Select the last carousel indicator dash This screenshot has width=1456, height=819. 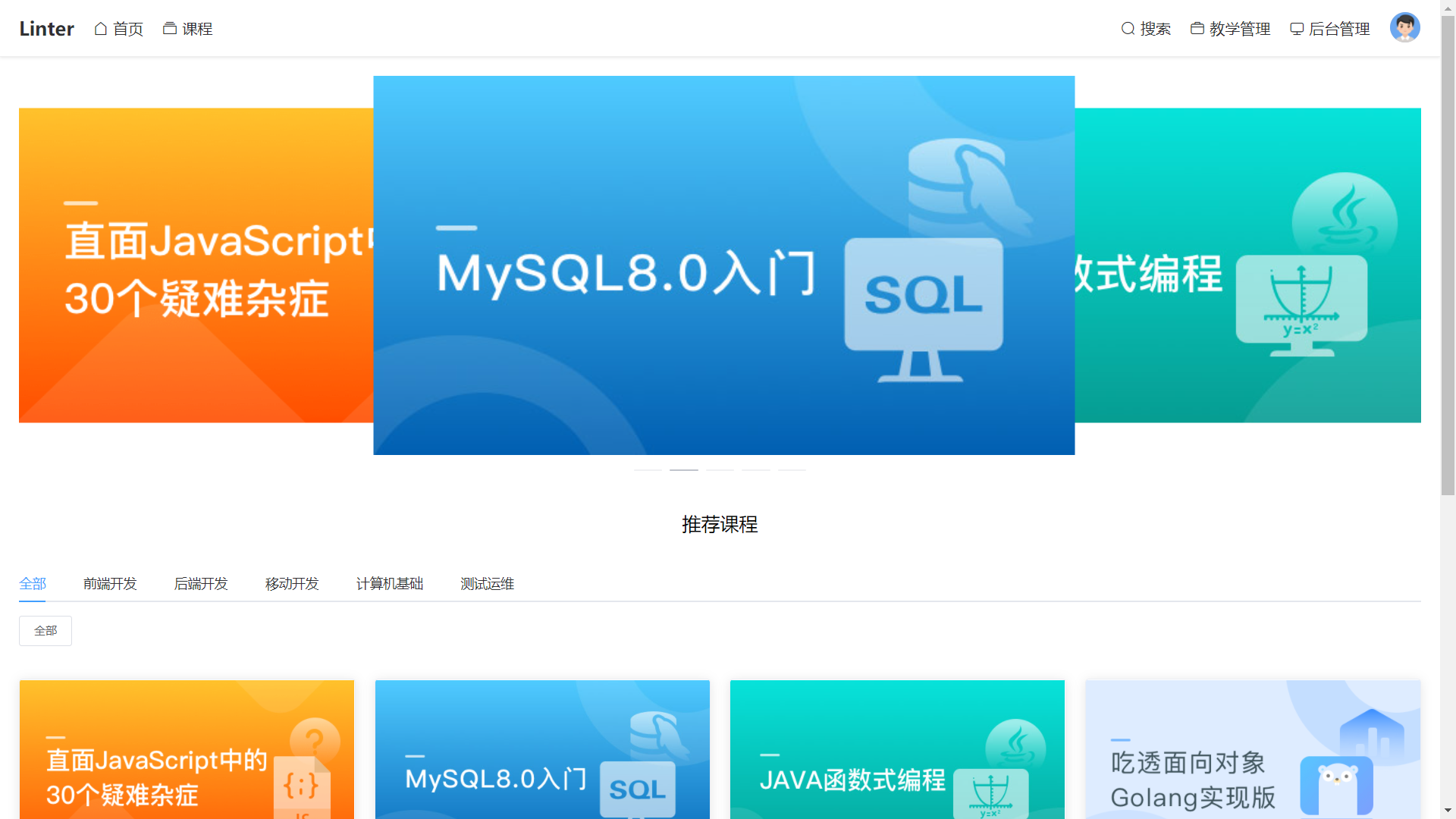[792, 470]
